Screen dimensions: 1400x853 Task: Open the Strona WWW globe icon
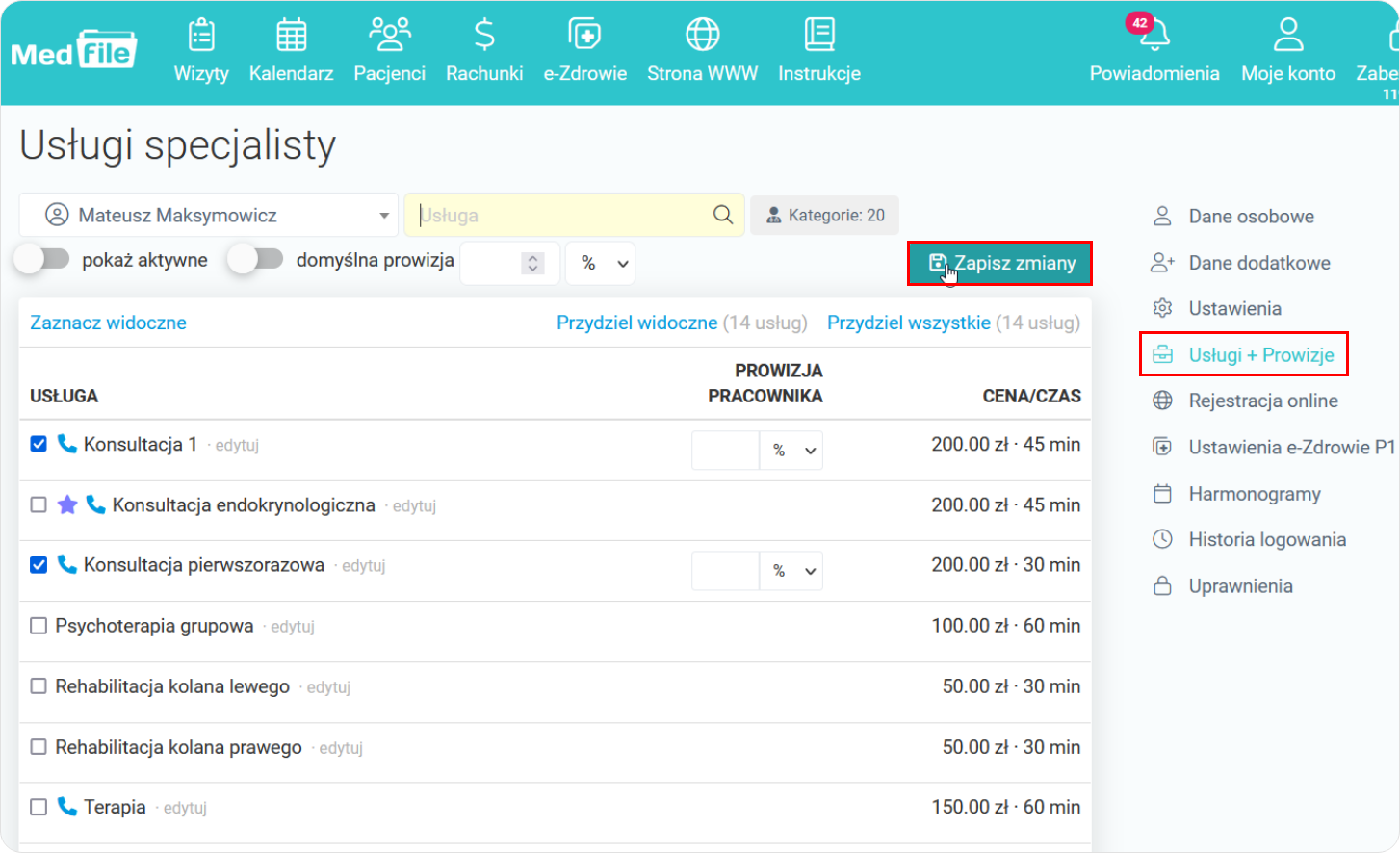[702, 36]
